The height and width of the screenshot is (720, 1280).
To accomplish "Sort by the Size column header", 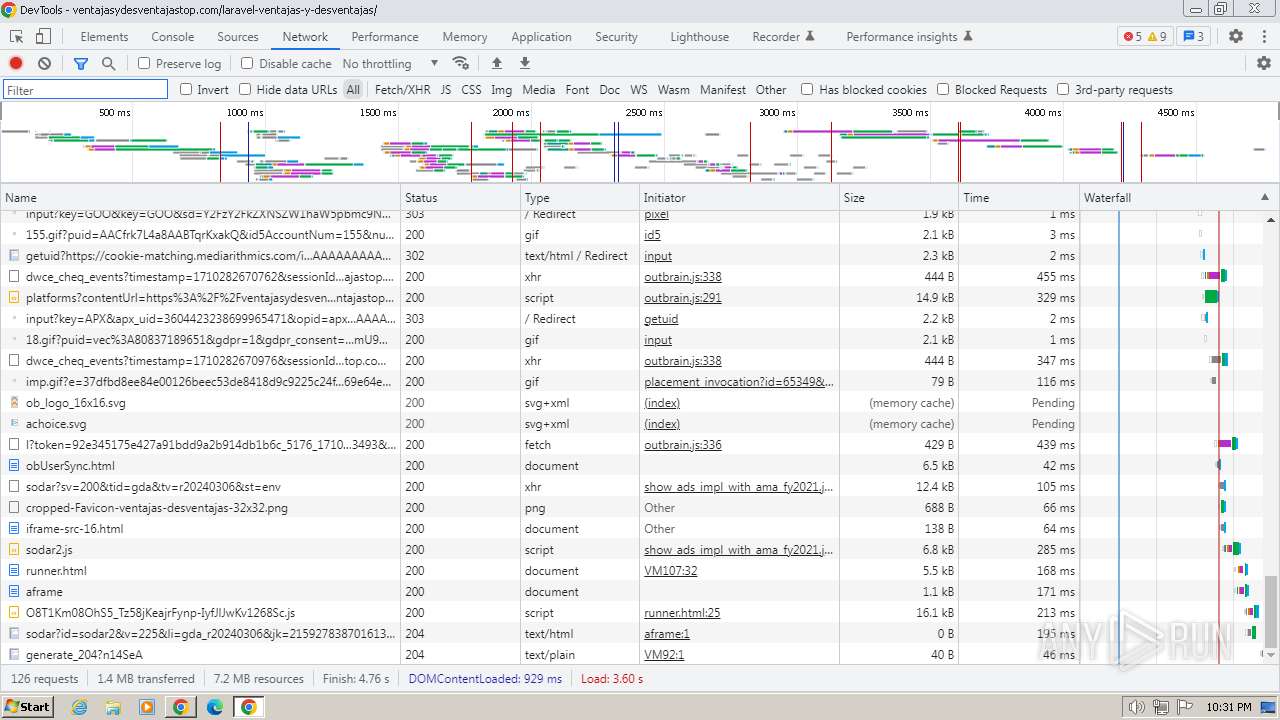I will pos(899,197).
